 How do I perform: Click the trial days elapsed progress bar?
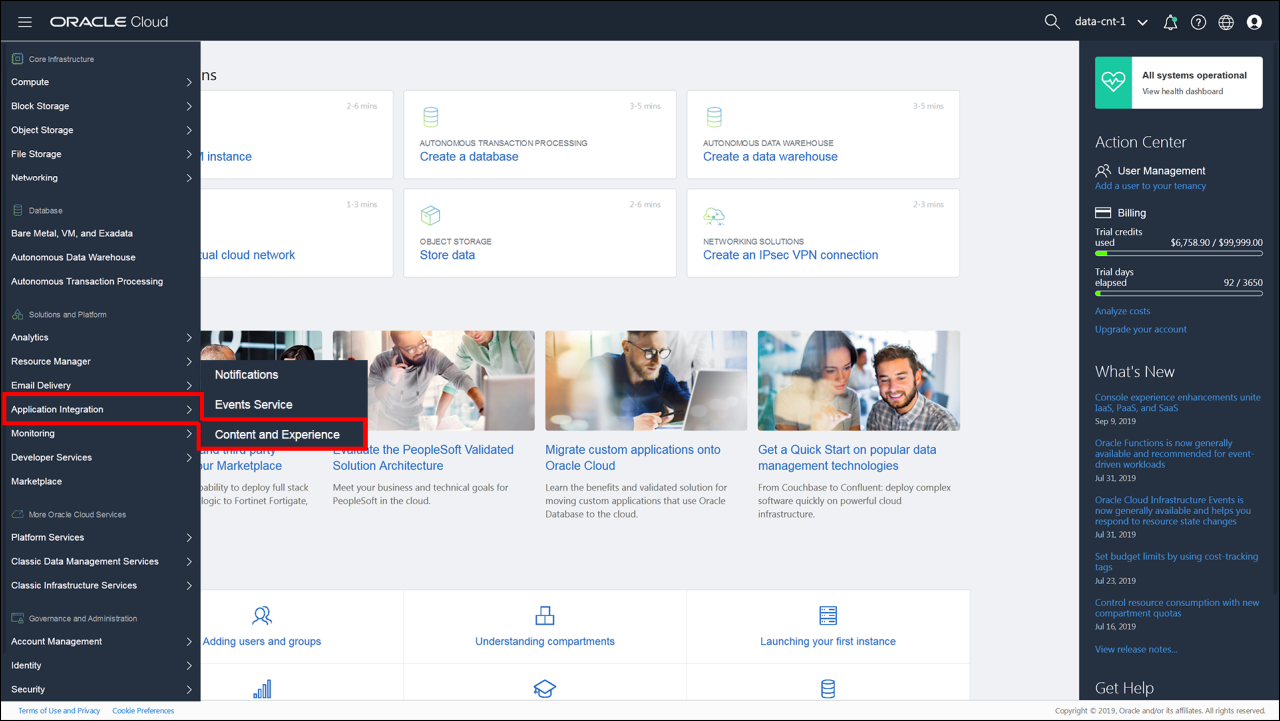(x=1178, y=293)
